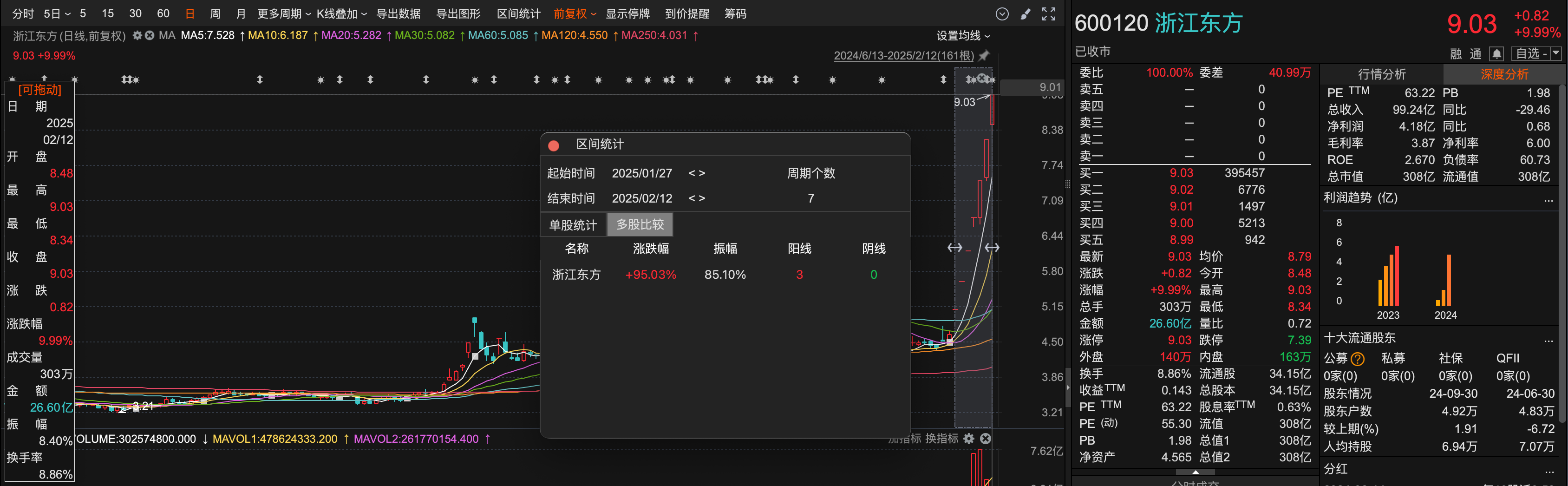Switch to the 深度分析 tab

click(x=1504, y=74)
